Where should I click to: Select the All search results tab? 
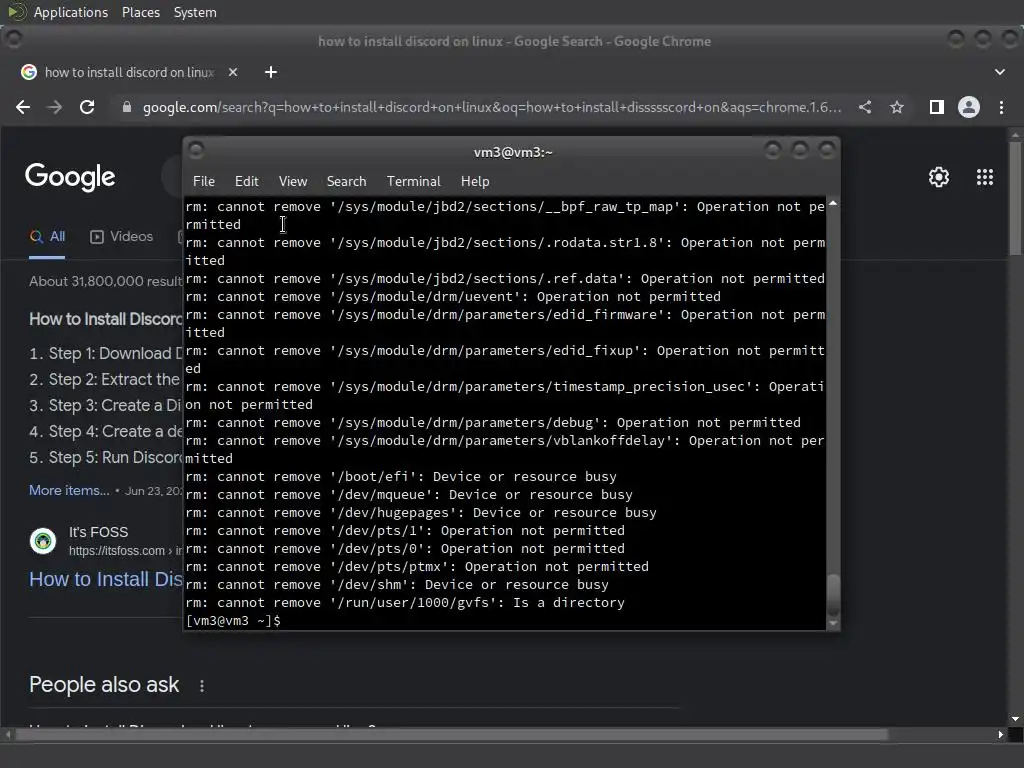point(47,236)
